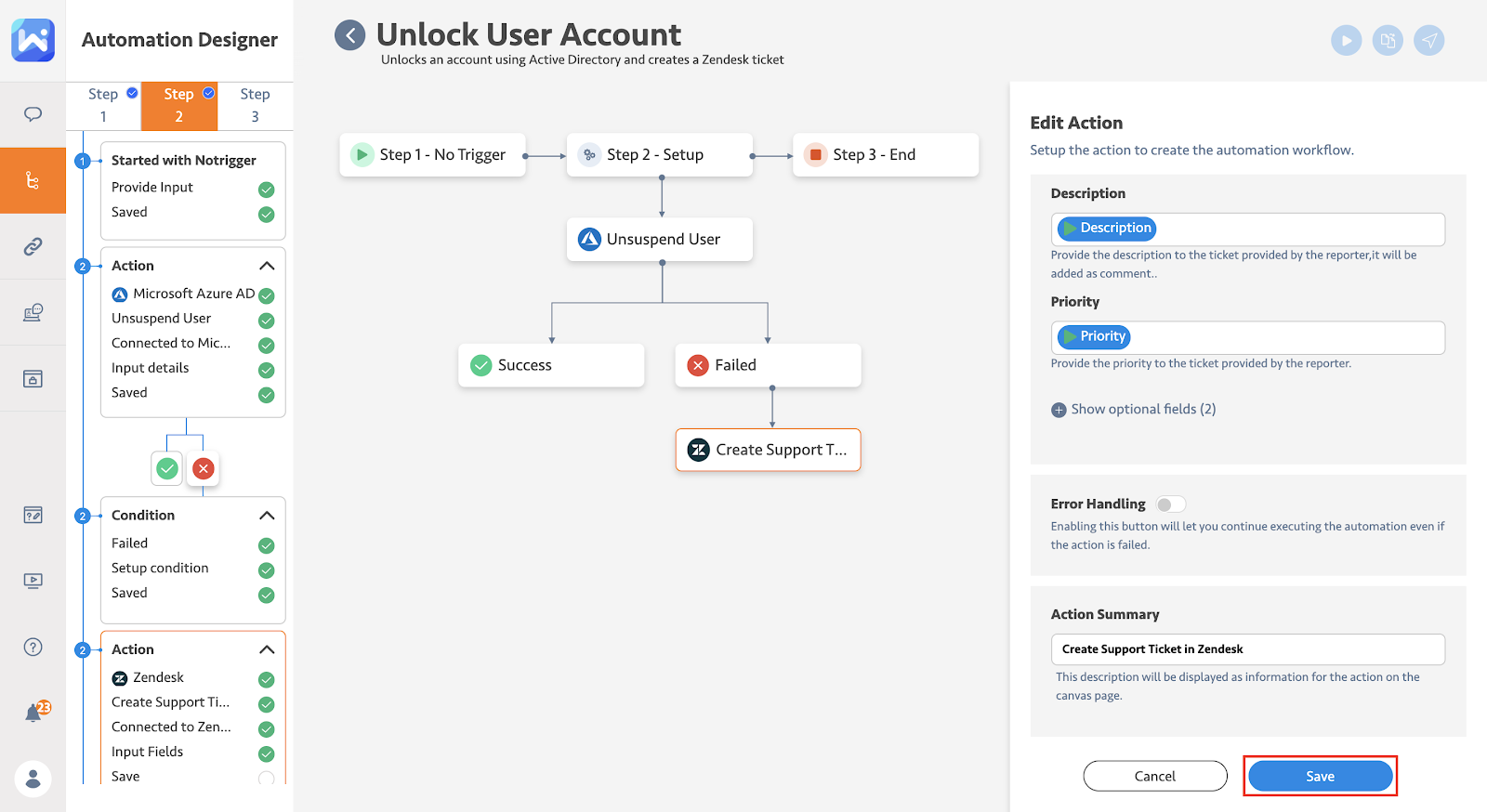Expand Show optional fields (2)
The image size is (1487, 812).
click(1134, 410)
